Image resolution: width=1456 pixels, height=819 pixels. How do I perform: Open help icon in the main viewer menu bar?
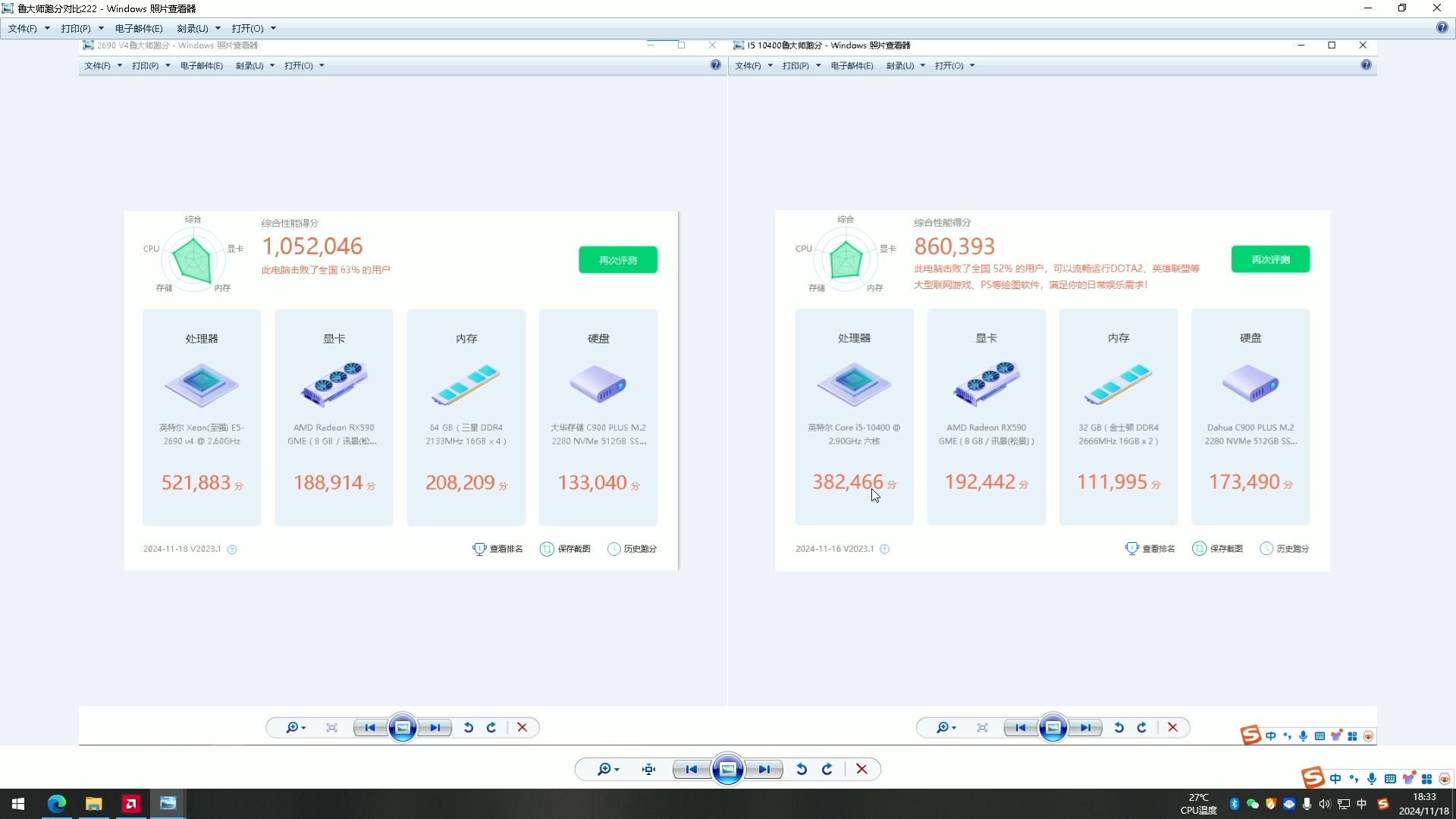[1442, 27]
